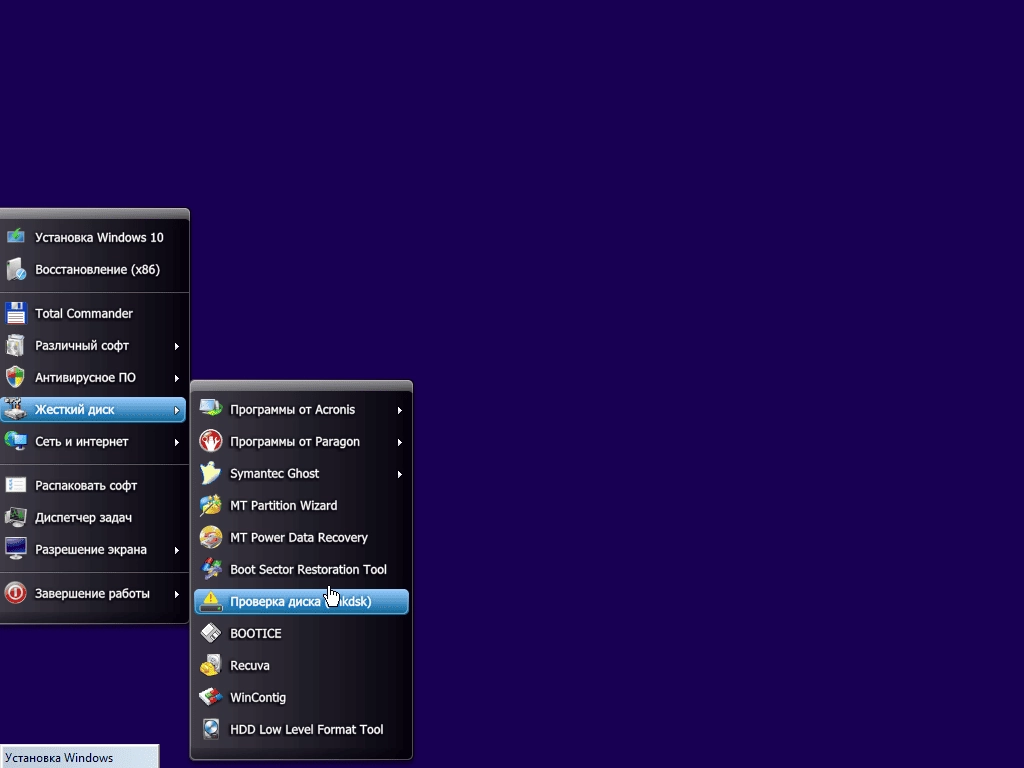
Task: Click the Восстановление (x86) disk icon
Action: click(16, 268)
